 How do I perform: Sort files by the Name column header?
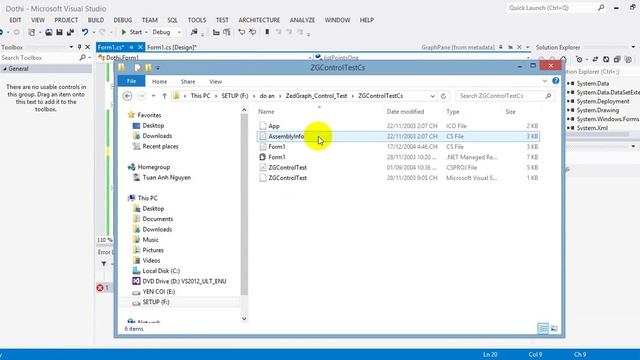pyautogui.click(x=266, y=111)
